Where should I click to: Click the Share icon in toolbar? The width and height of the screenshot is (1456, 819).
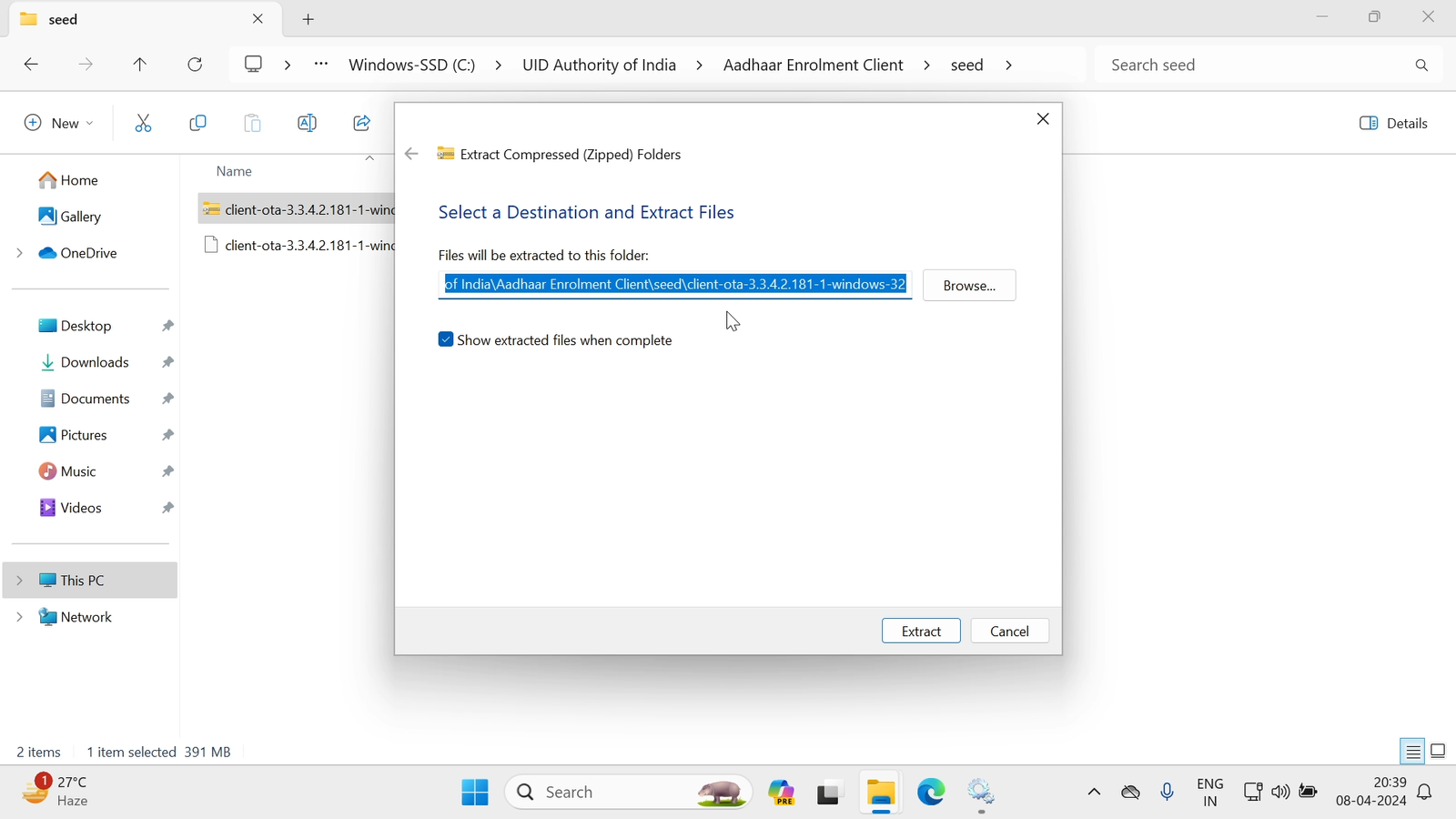(x=361, y=123)
